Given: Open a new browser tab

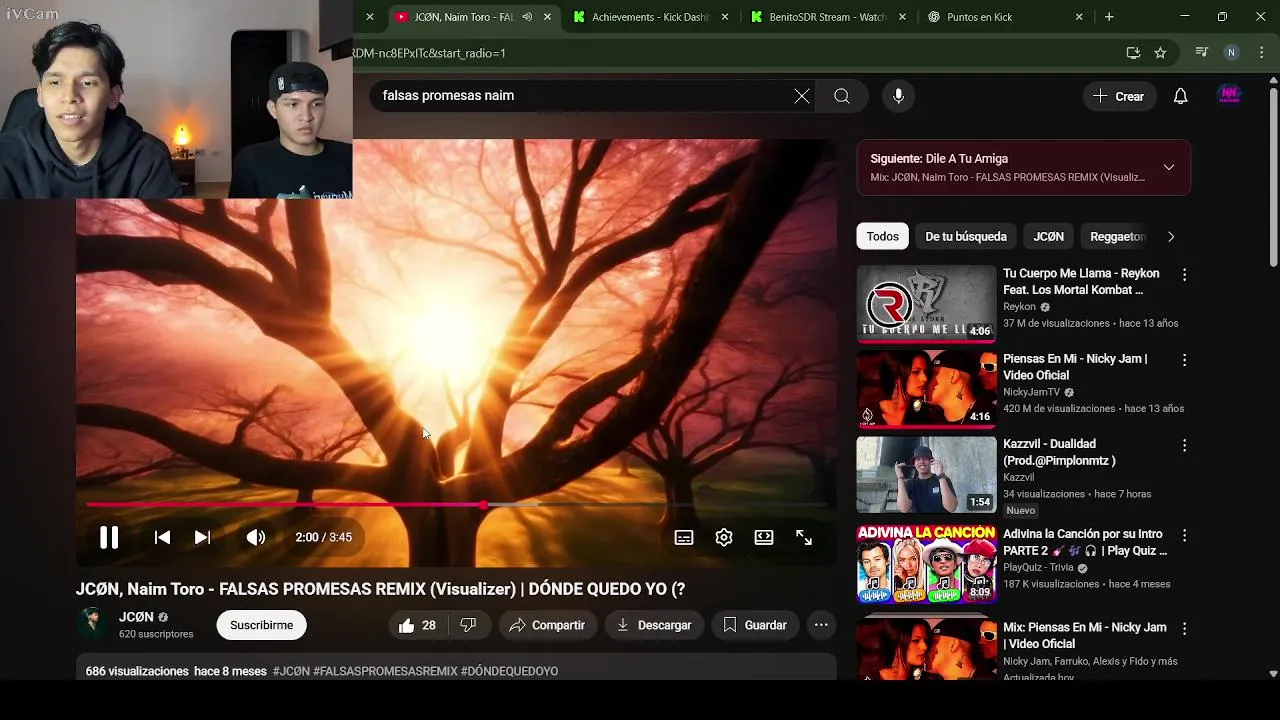Looking at the screenshot, I should tap(1109, 17).
